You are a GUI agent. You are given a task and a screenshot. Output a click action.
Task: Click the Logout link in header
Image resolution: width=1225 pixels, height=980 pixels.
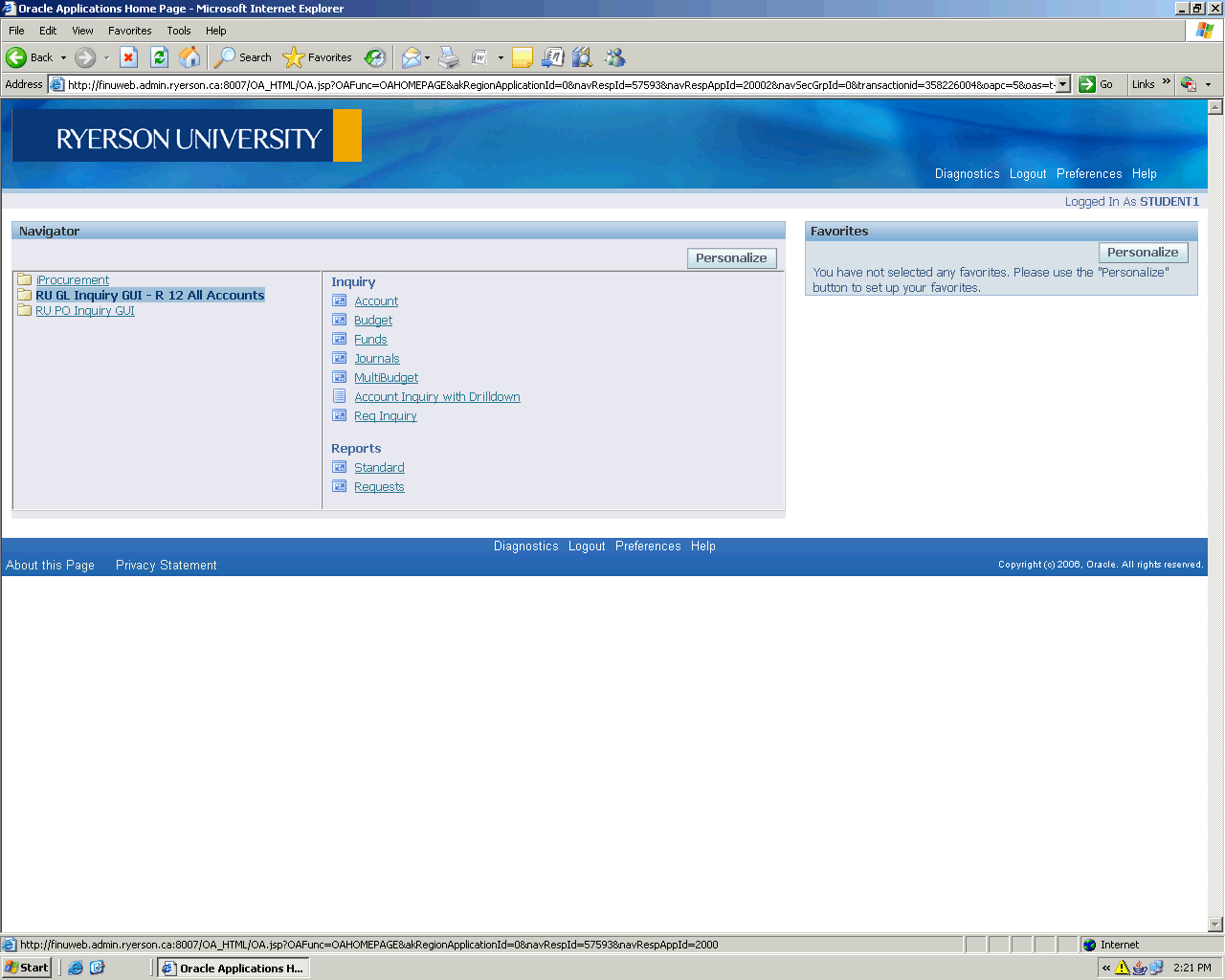click(x=1028, y=174)
